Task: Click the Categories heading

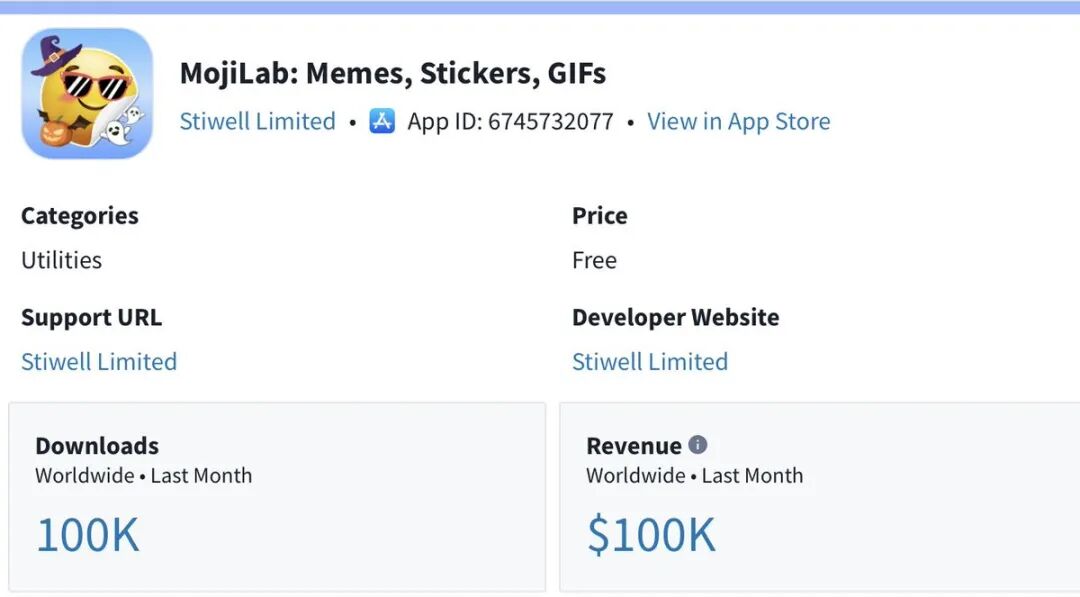Action: click(80, 216)
